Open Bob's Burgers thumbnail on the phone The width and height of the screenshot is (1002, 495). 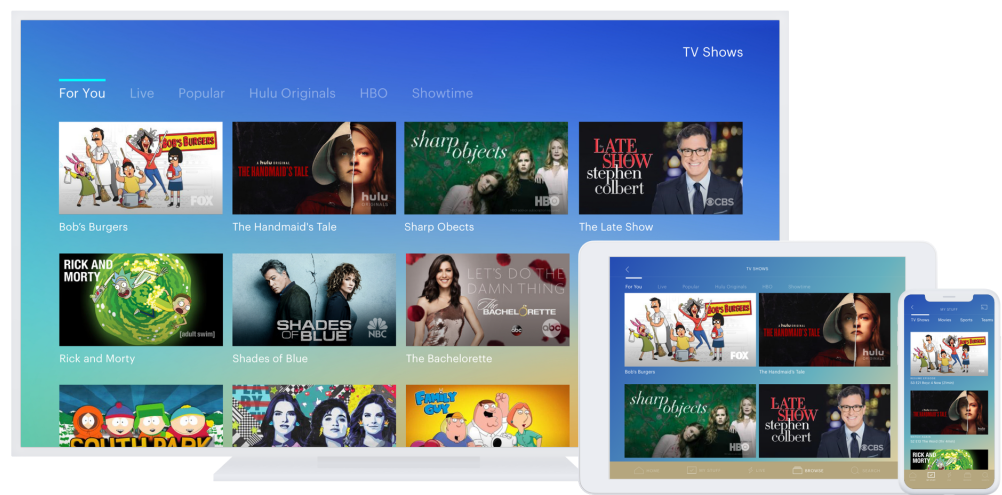(949, 354)
